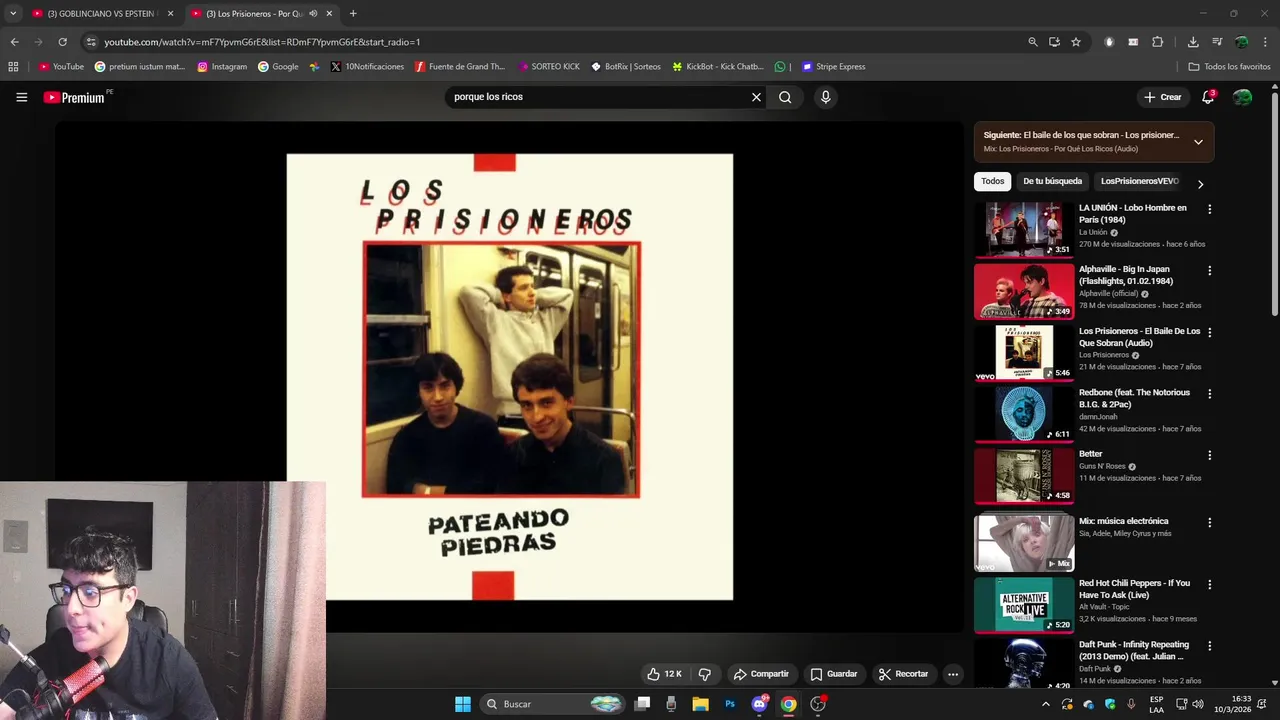The width and height of the screenshot is (1280, 720).
Task: Go back to previous page
Action: click(x=14, y=42)
